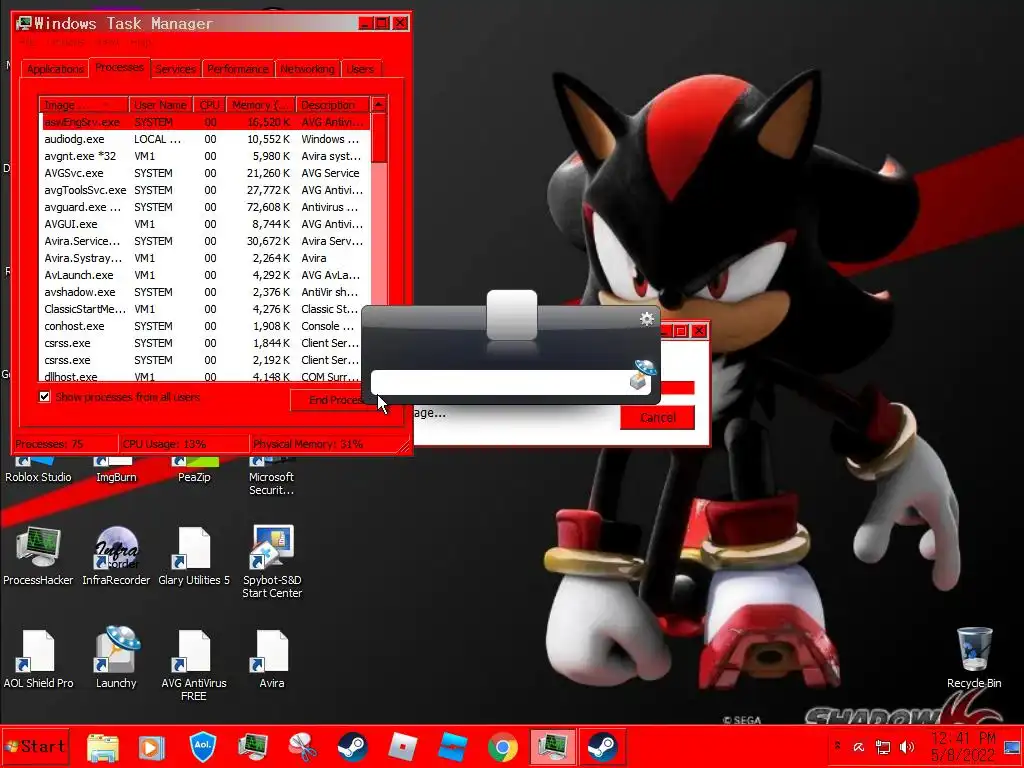Click the process list scroll-up arrow

pyautogui.click(x=379, y=104)
